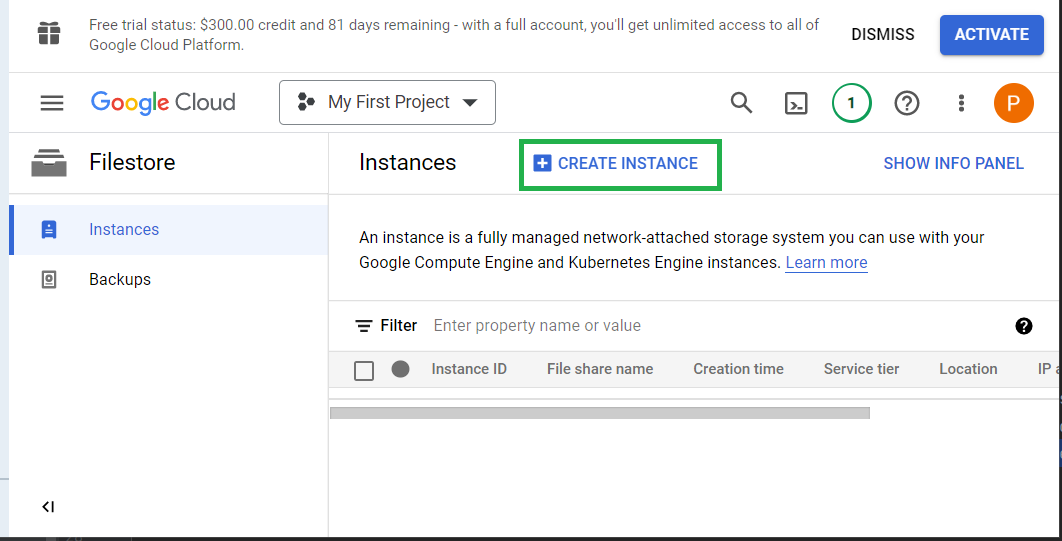Viewport: 1062px width, 541px height.
Task: Click the horizontal table scrollbar
Action: [599, 413]
